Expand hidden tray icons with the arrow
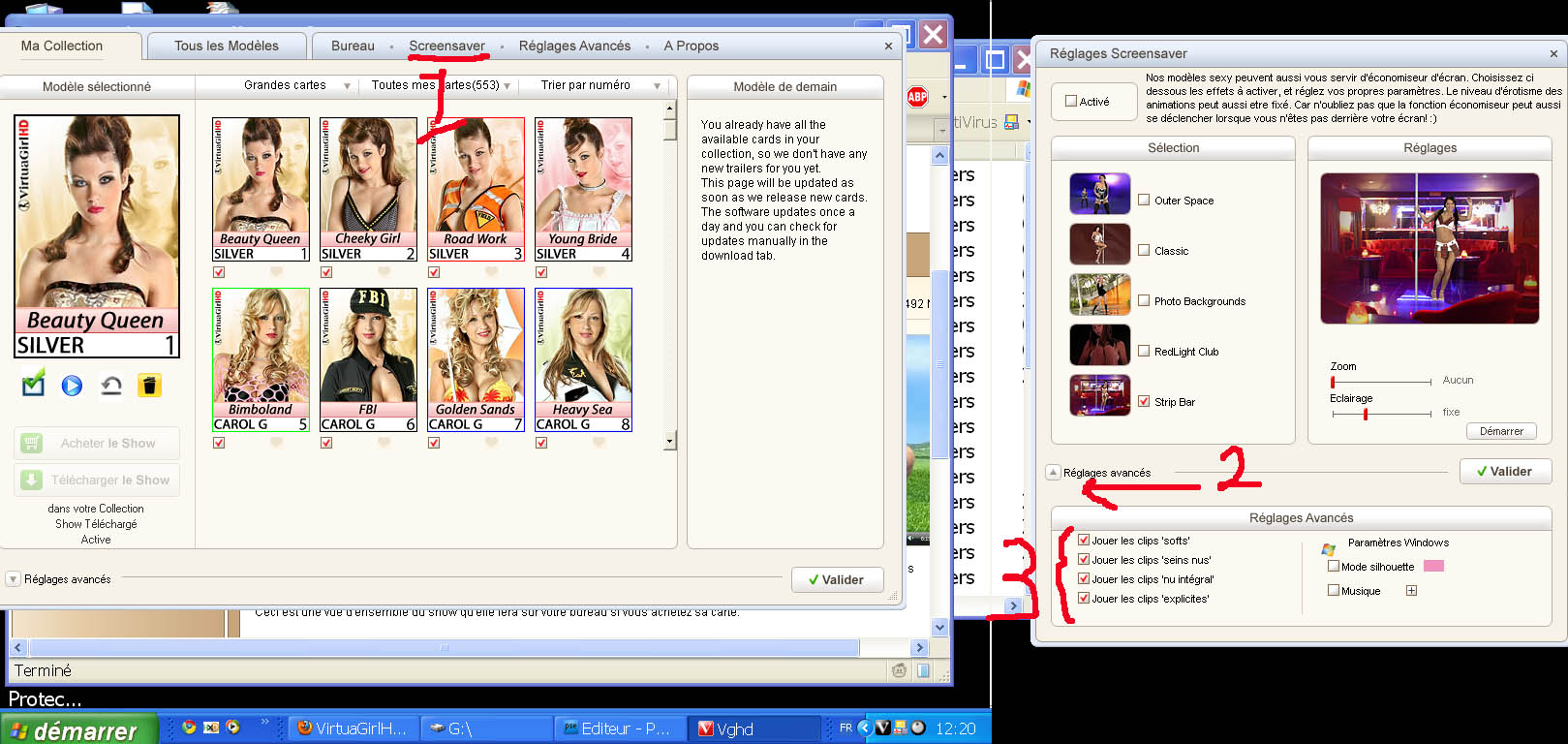Viewport: 1568px width, 744px height. (x=864, y=728)
